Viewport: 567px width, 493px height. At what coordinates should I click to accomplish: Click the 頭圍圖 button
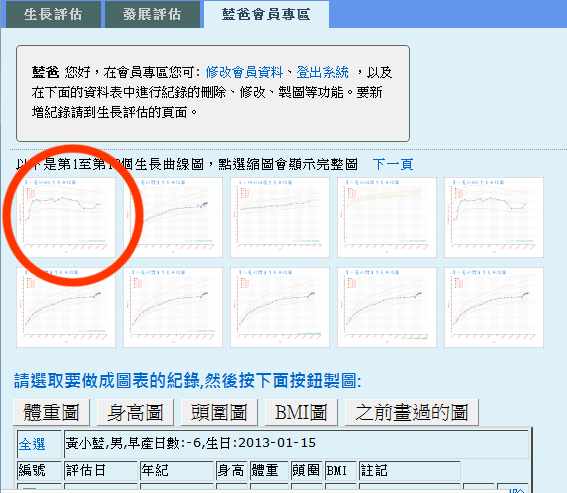(x=219, y=412)
